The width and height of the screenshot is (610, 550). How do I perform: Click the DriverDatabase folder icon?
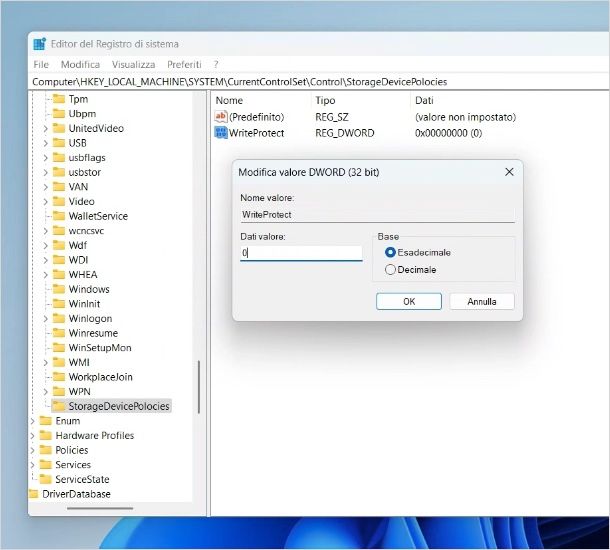pyautogui.click(x=33, y=494)
